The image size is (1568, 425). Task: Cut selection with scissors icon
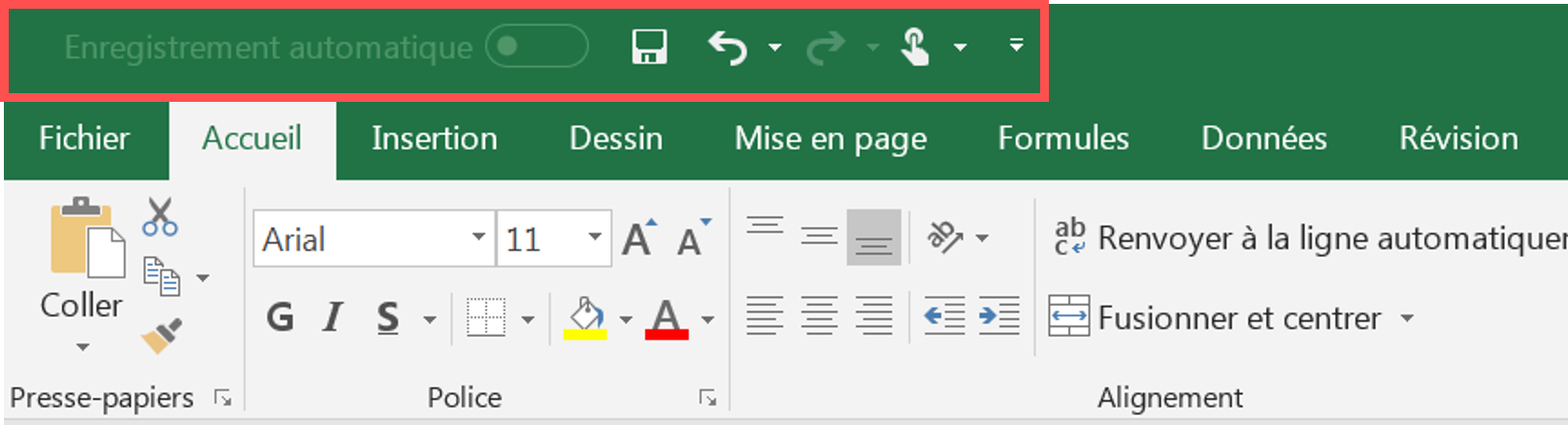160,217
